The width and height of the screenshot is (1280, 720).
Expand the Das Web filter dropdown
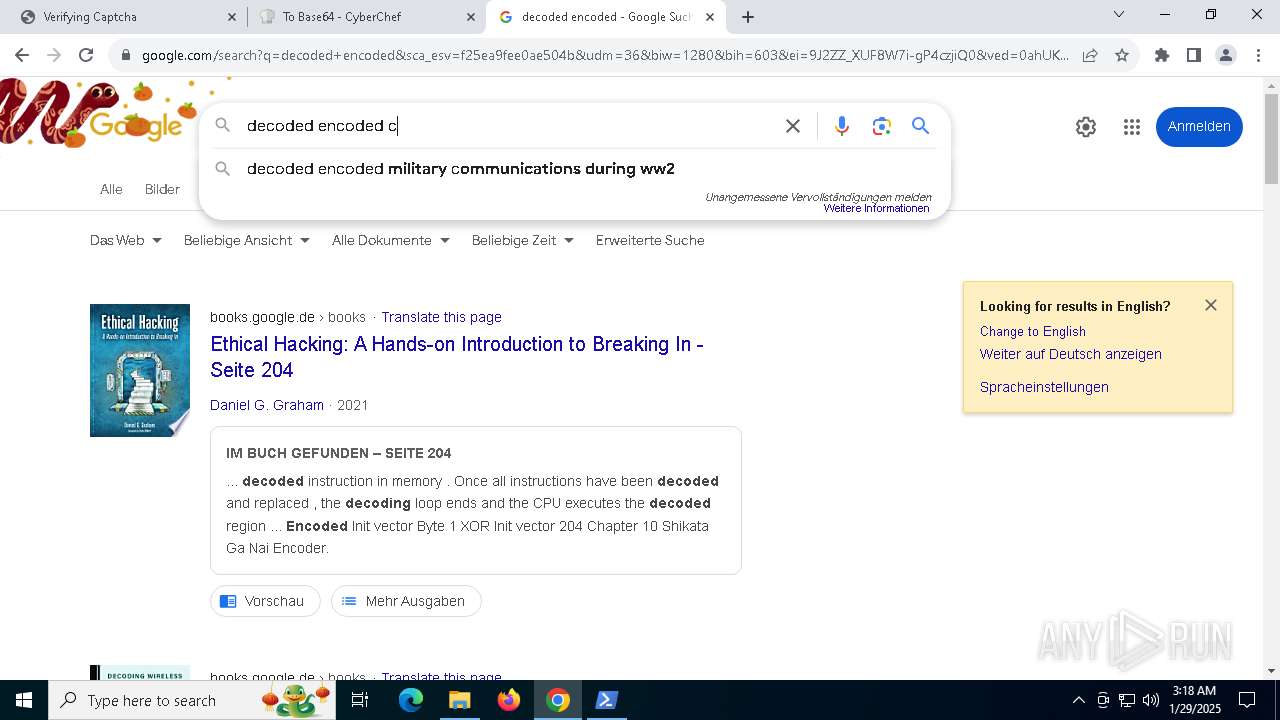[126, 240]
